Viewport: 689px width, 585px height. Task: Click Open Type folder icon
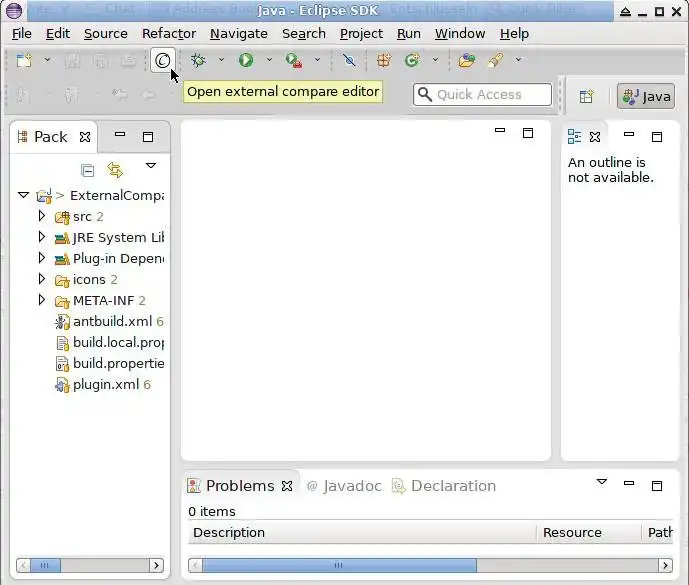[467, 60]
